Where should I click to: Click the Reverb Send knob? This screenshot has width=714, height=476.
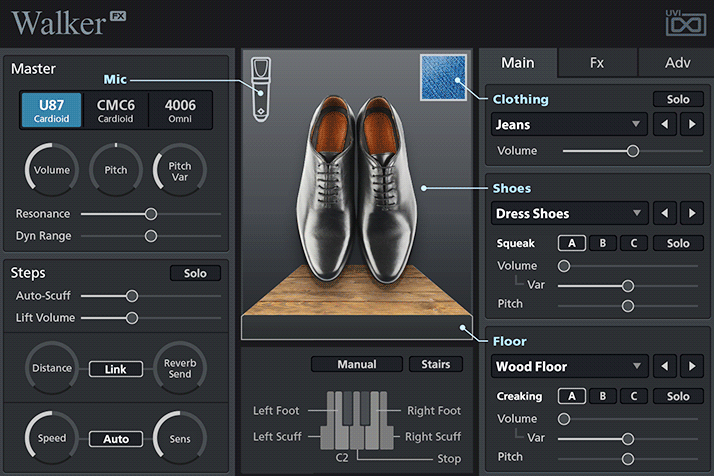(180, 369)
